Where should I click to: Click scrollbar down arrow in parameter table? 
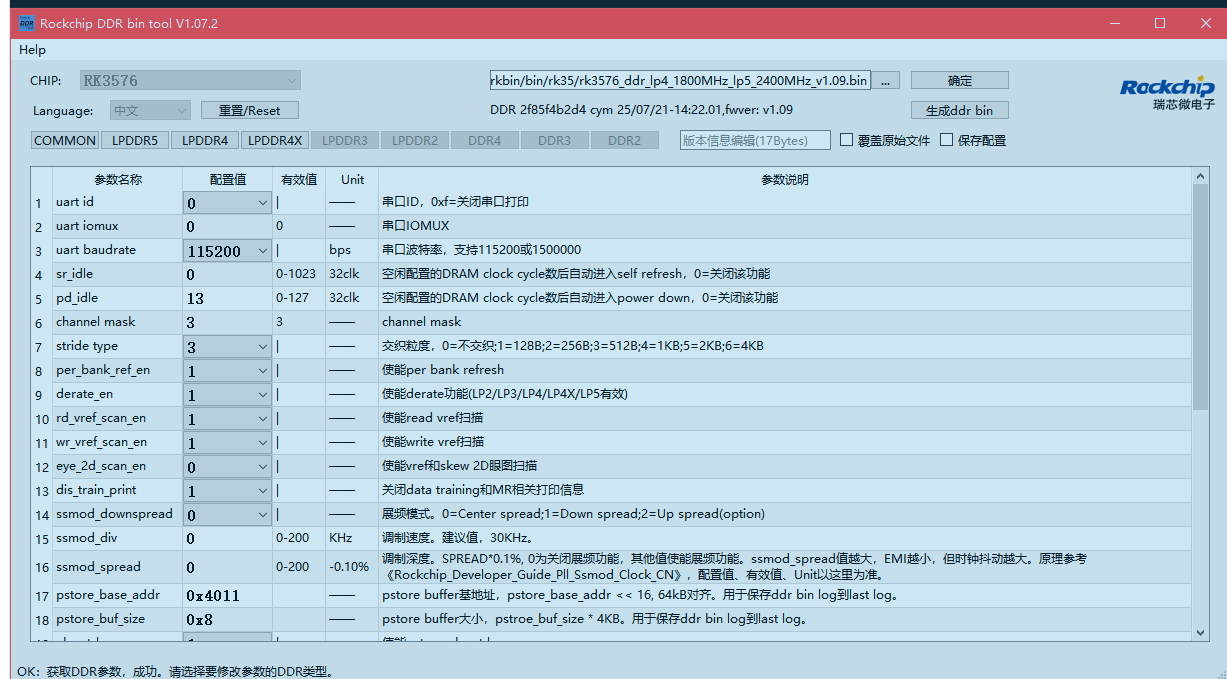1201,632
